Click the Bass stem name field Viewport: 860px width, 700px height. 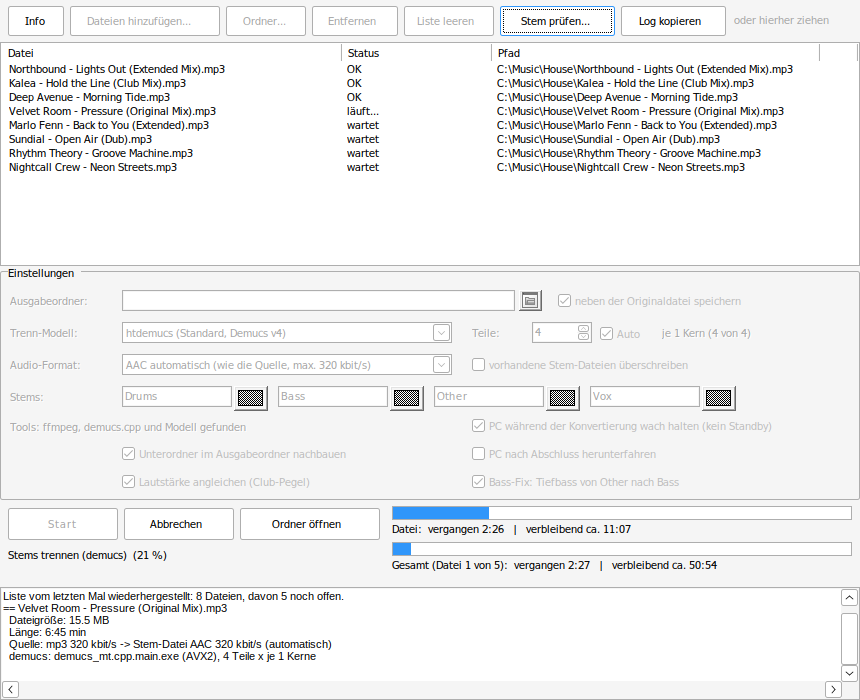333,397
